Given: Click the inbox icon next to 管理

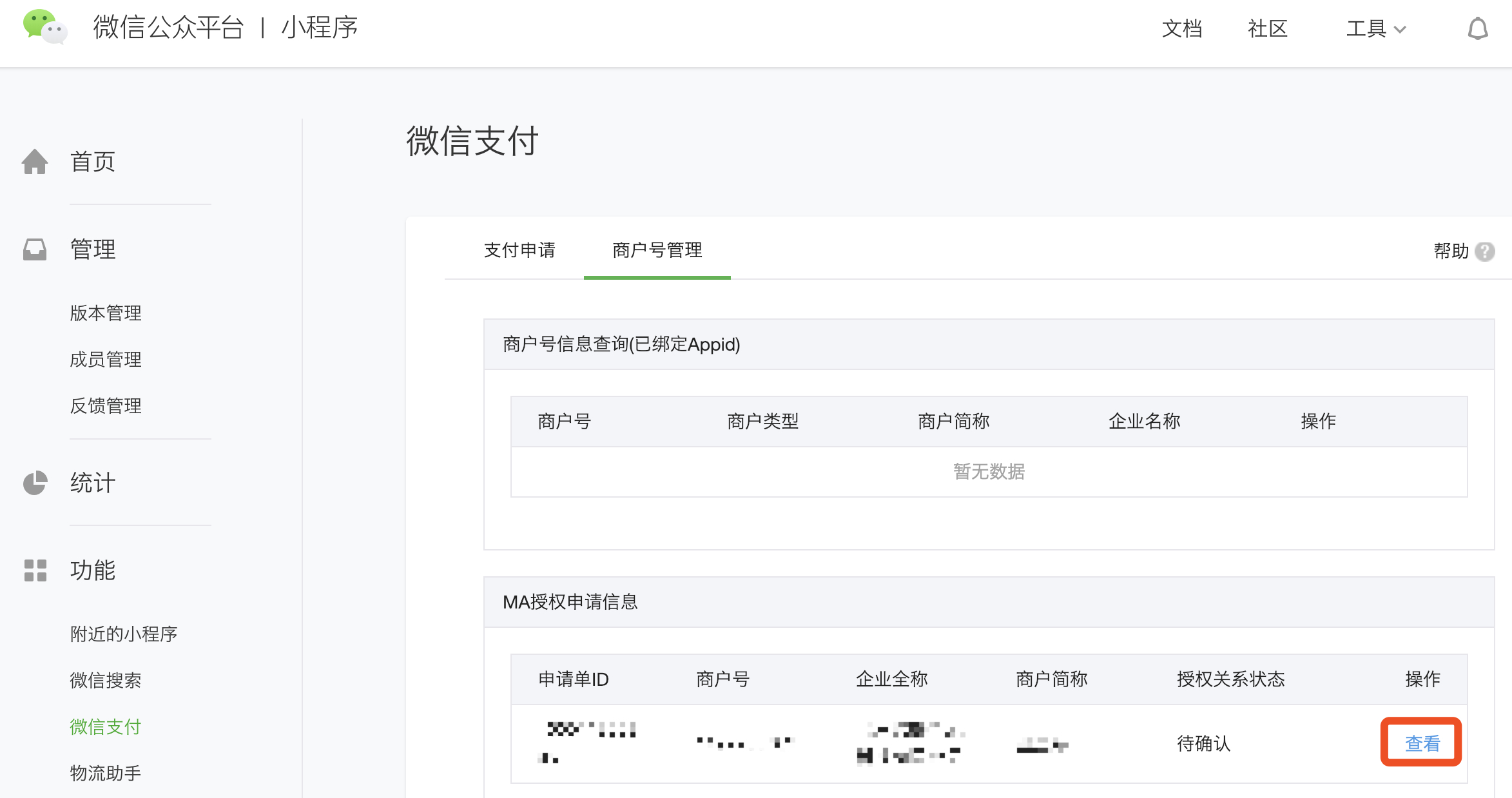Looking at the screenshot, I should click(x=35, y=249).
